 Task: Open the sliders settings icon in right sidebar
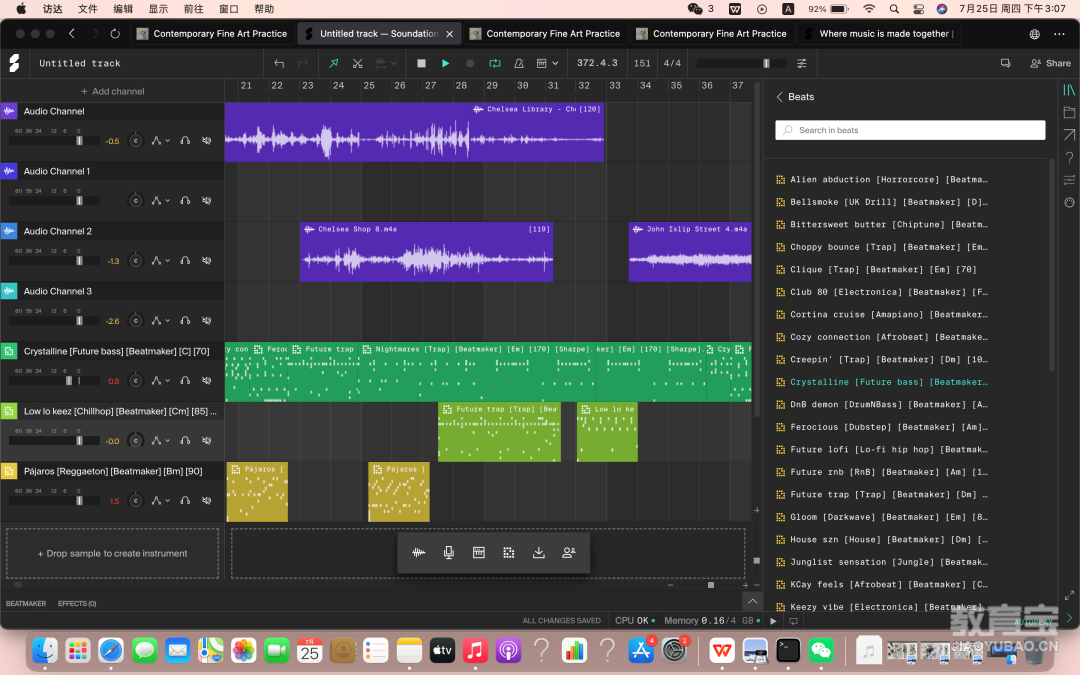tap(1069, 180)
